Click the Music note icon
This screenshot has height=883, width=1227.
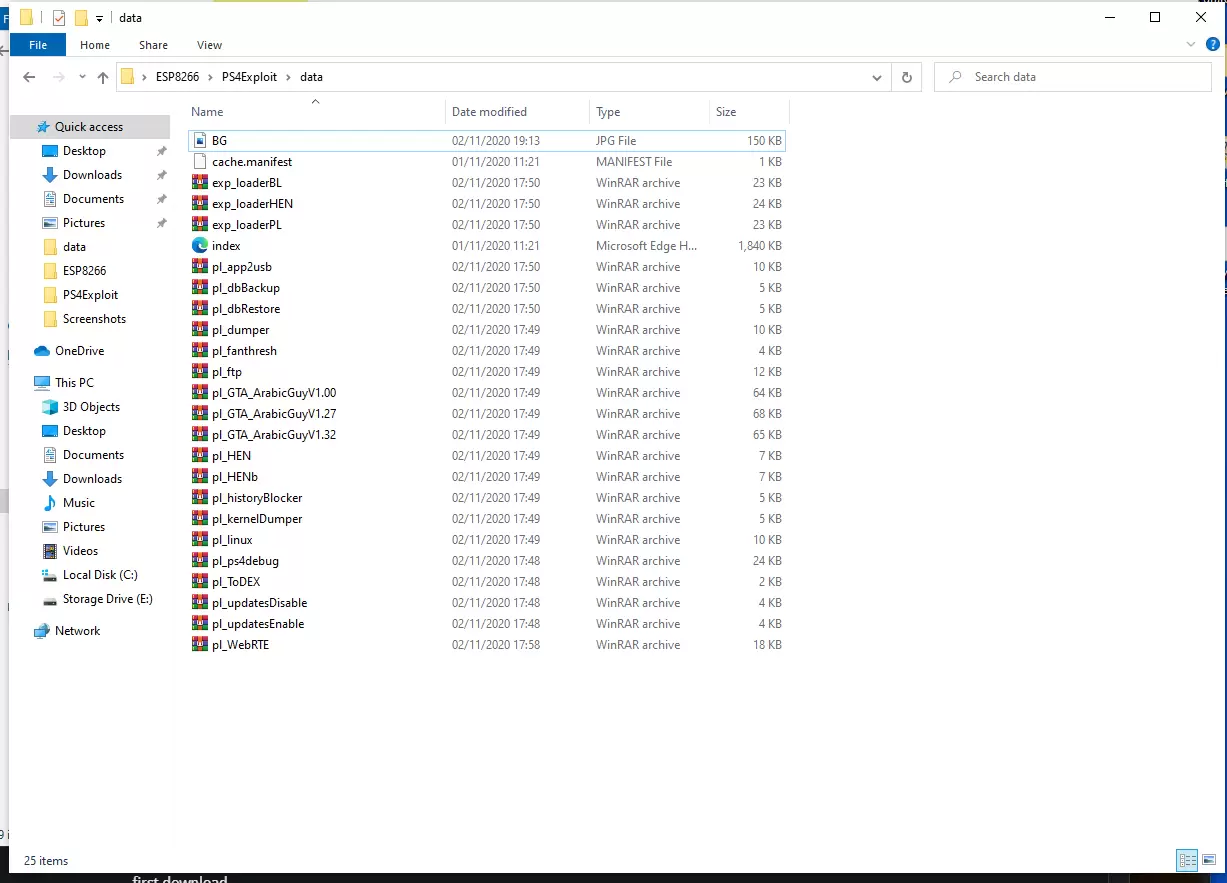(x=50, y=503)
